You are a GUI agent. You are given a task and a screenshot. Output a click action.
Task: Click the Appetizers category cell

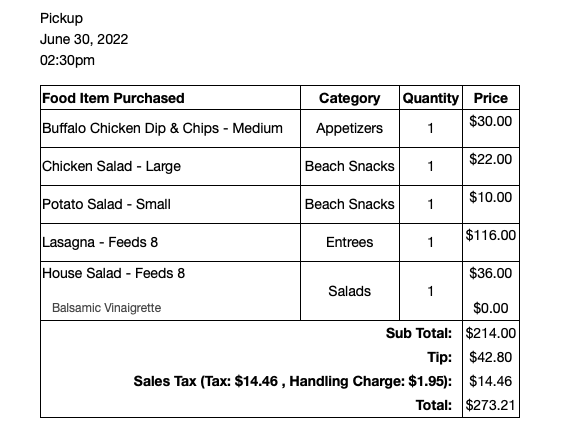coord(349,128)
